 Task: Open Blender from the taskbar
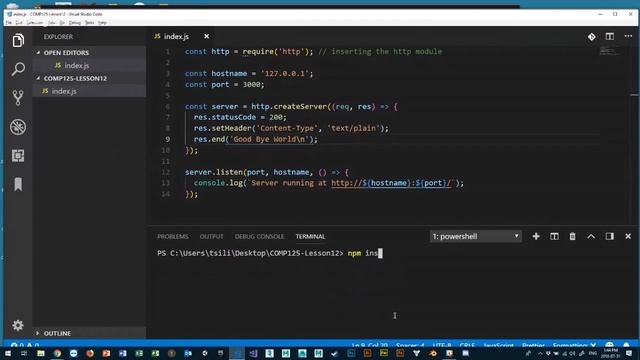[x=433, y=353]
